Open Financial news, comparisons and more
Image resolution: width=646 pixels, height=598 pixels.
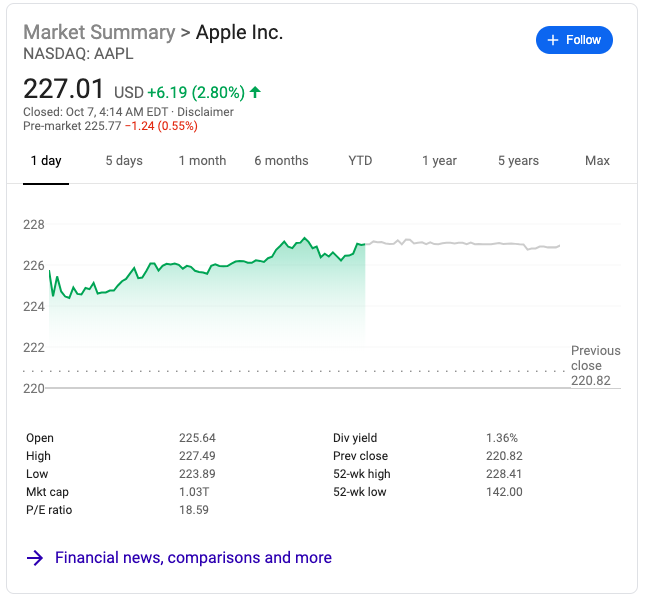pos(193,558)
